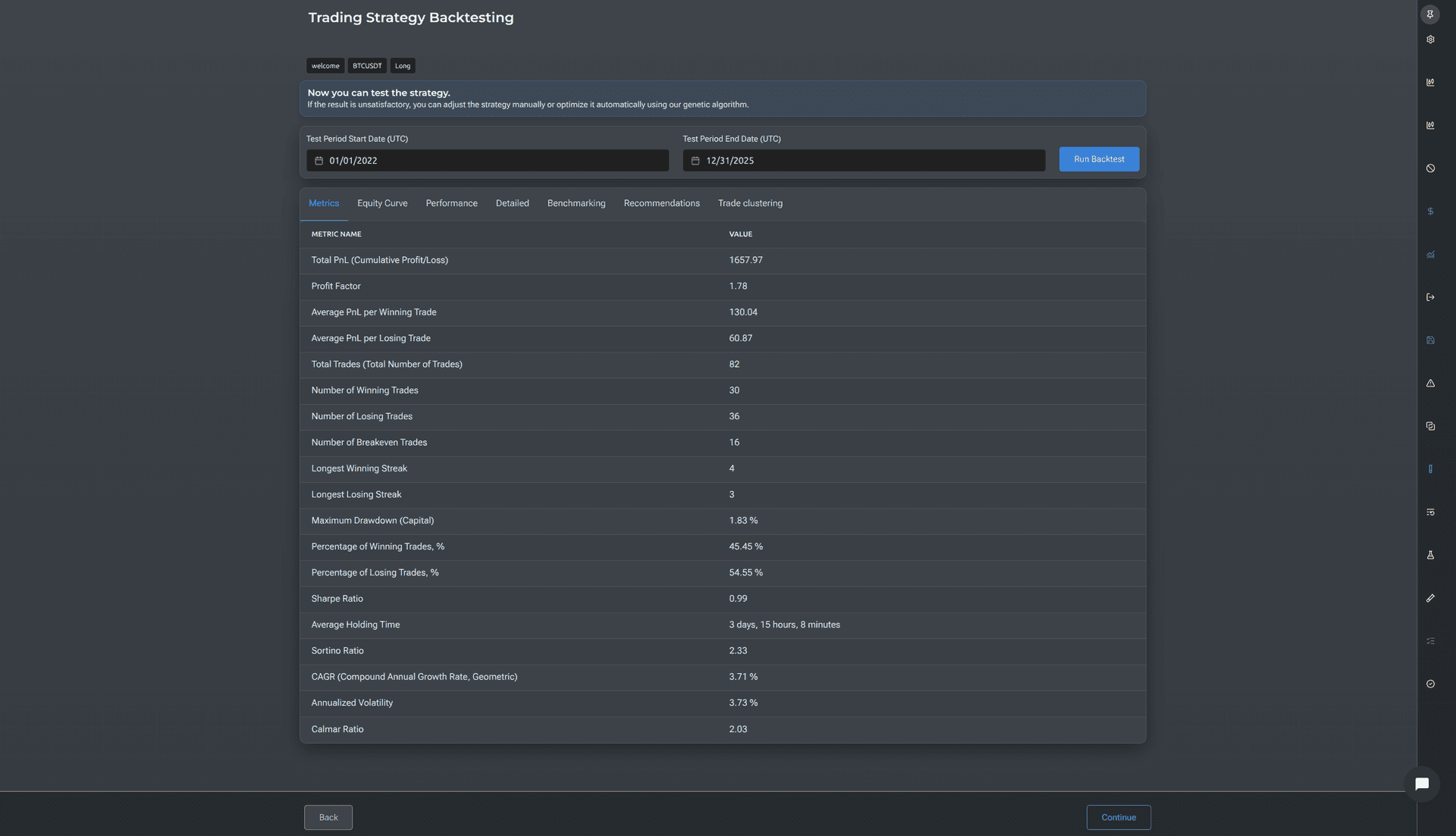Click the Profit Factor row label
The height and width of the screenshot is (836, 1456).
pos(336,286)
